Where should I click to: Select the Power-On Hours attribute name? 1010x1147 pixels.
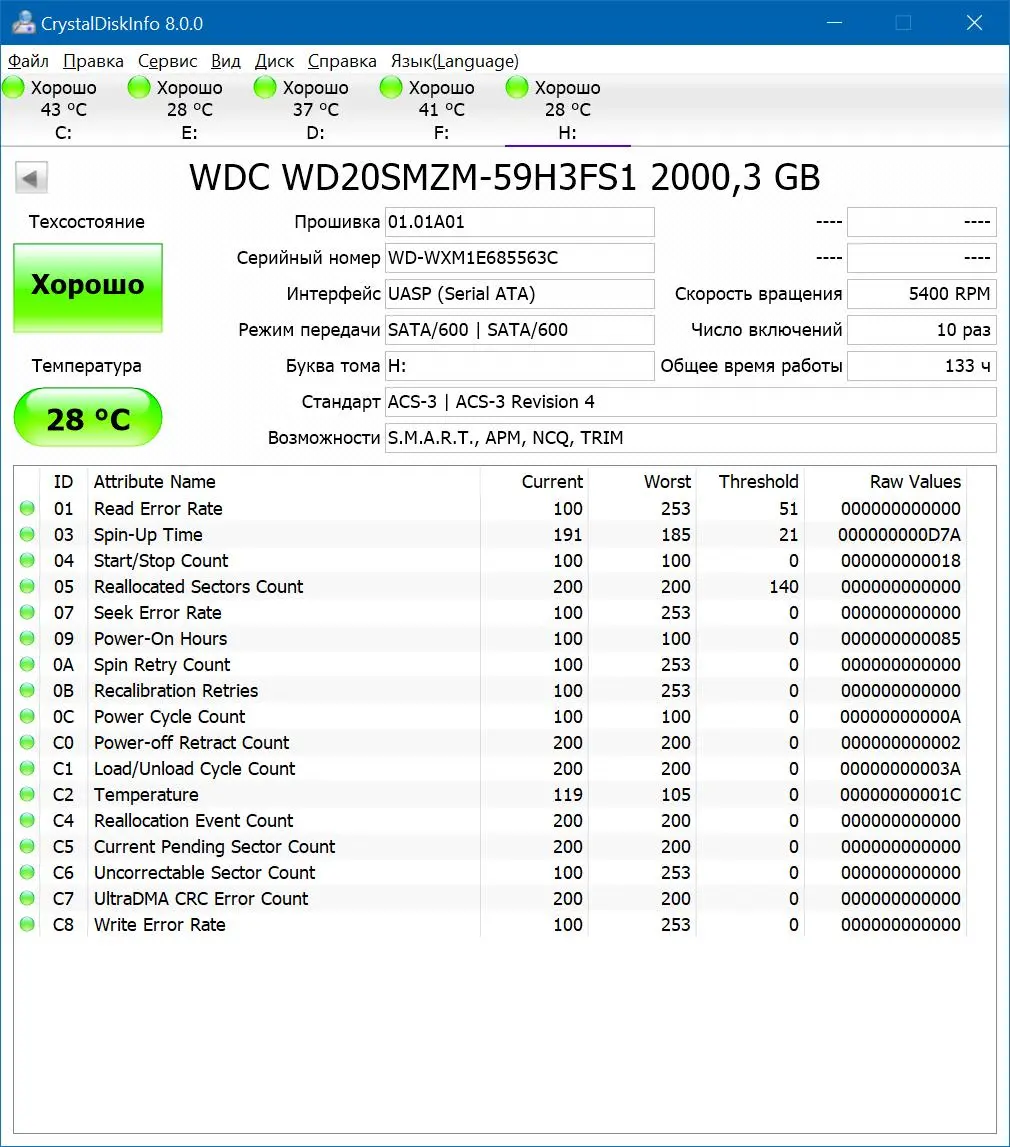[160, 639]
